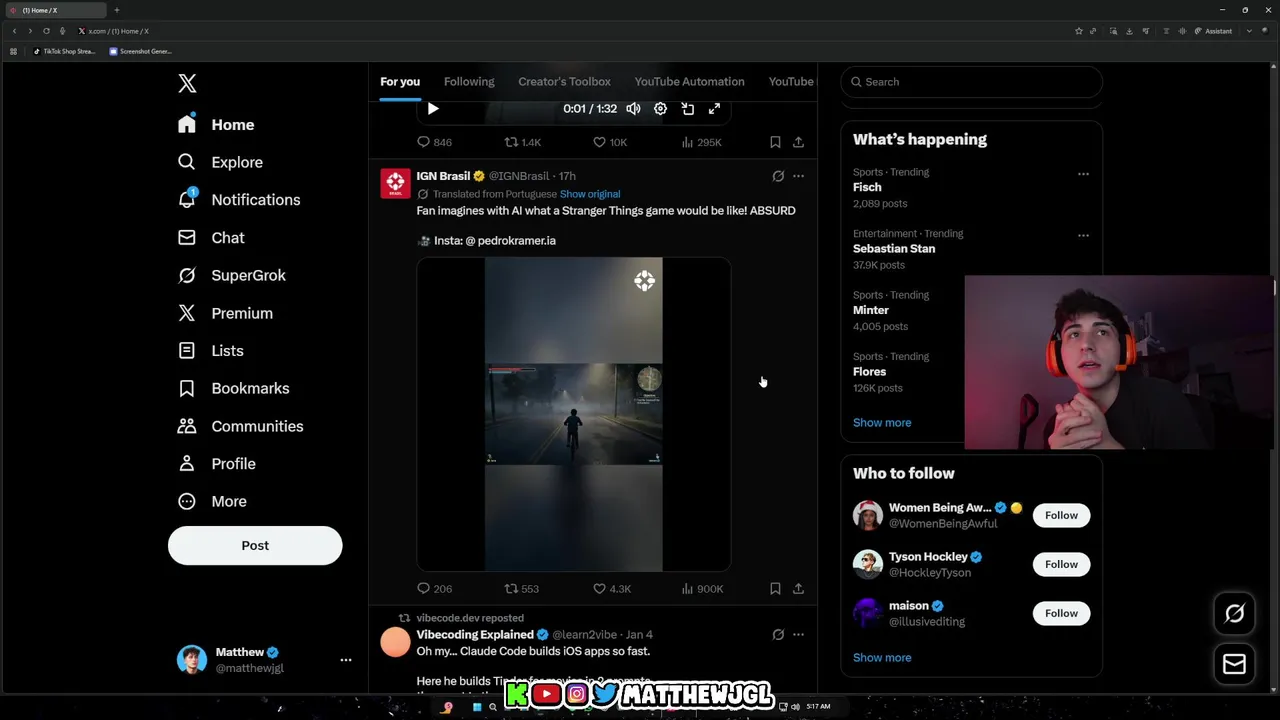Switch to YouTube Automation tab

689,82
